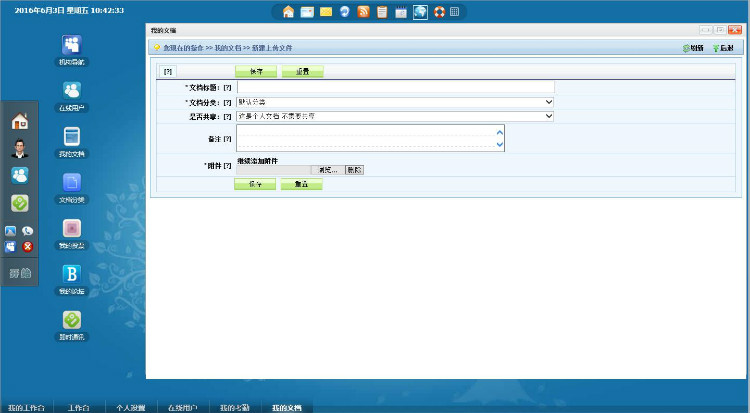
Task: Switch to the 在线用户 taskbar tab
Action: click(x=183, y=407)
